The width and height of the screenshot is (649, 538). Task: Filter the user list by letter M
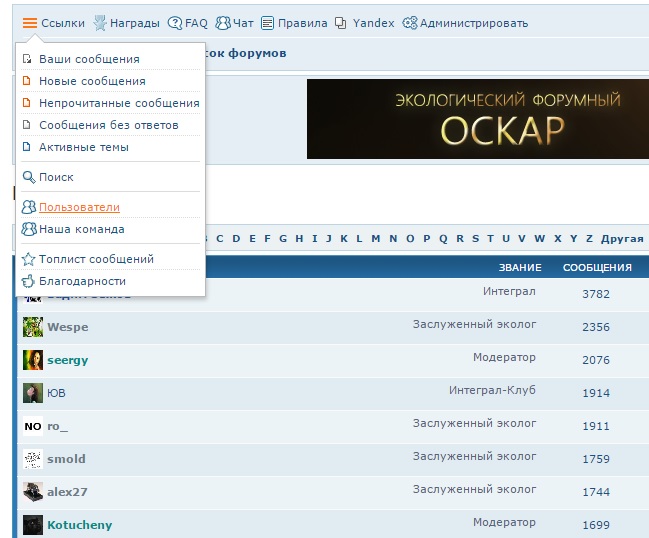376,239
